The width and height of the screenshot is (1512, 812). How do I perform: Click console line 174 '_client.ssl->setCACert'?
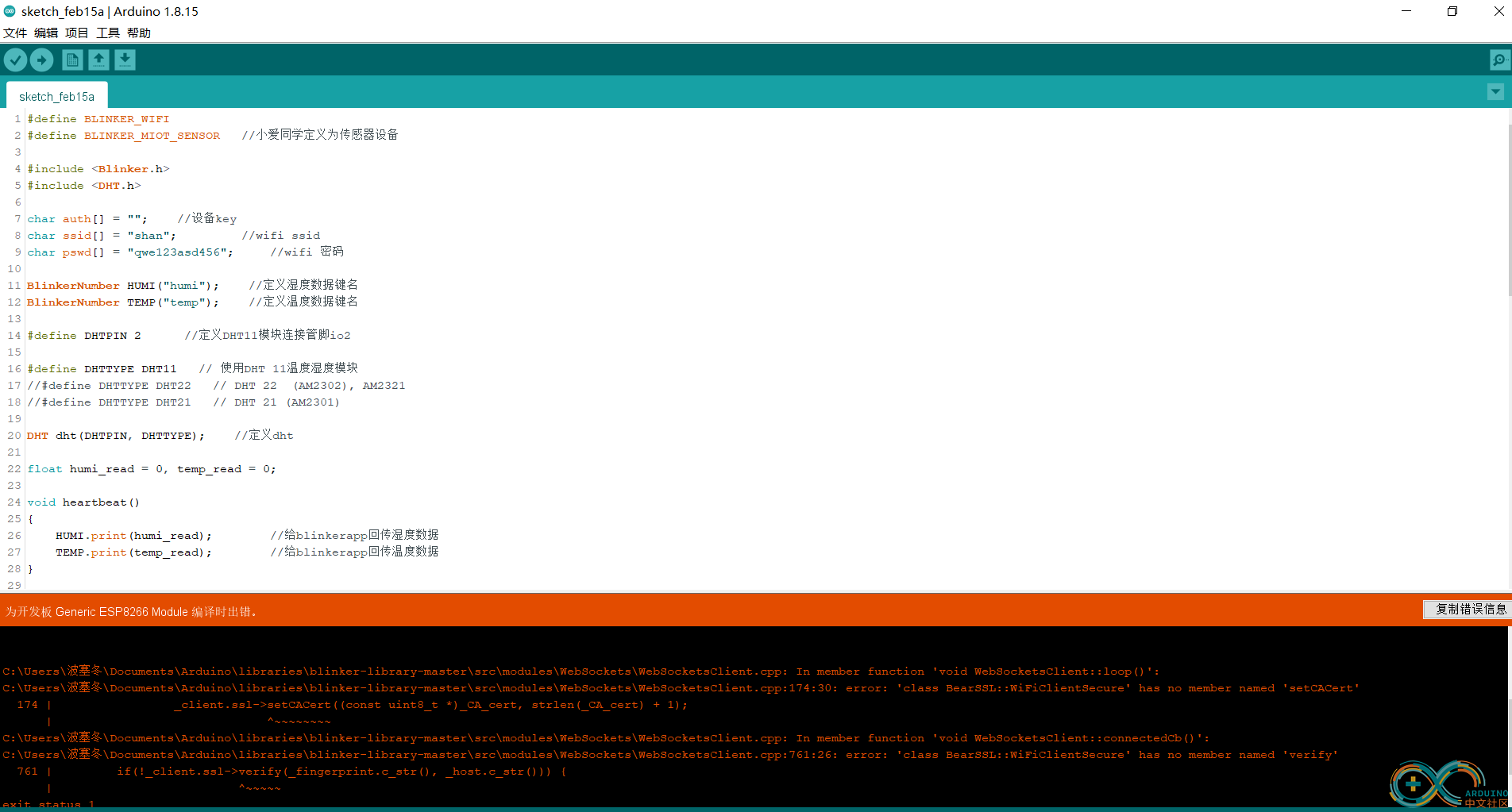pyautogui.click(x=352, y=705)
